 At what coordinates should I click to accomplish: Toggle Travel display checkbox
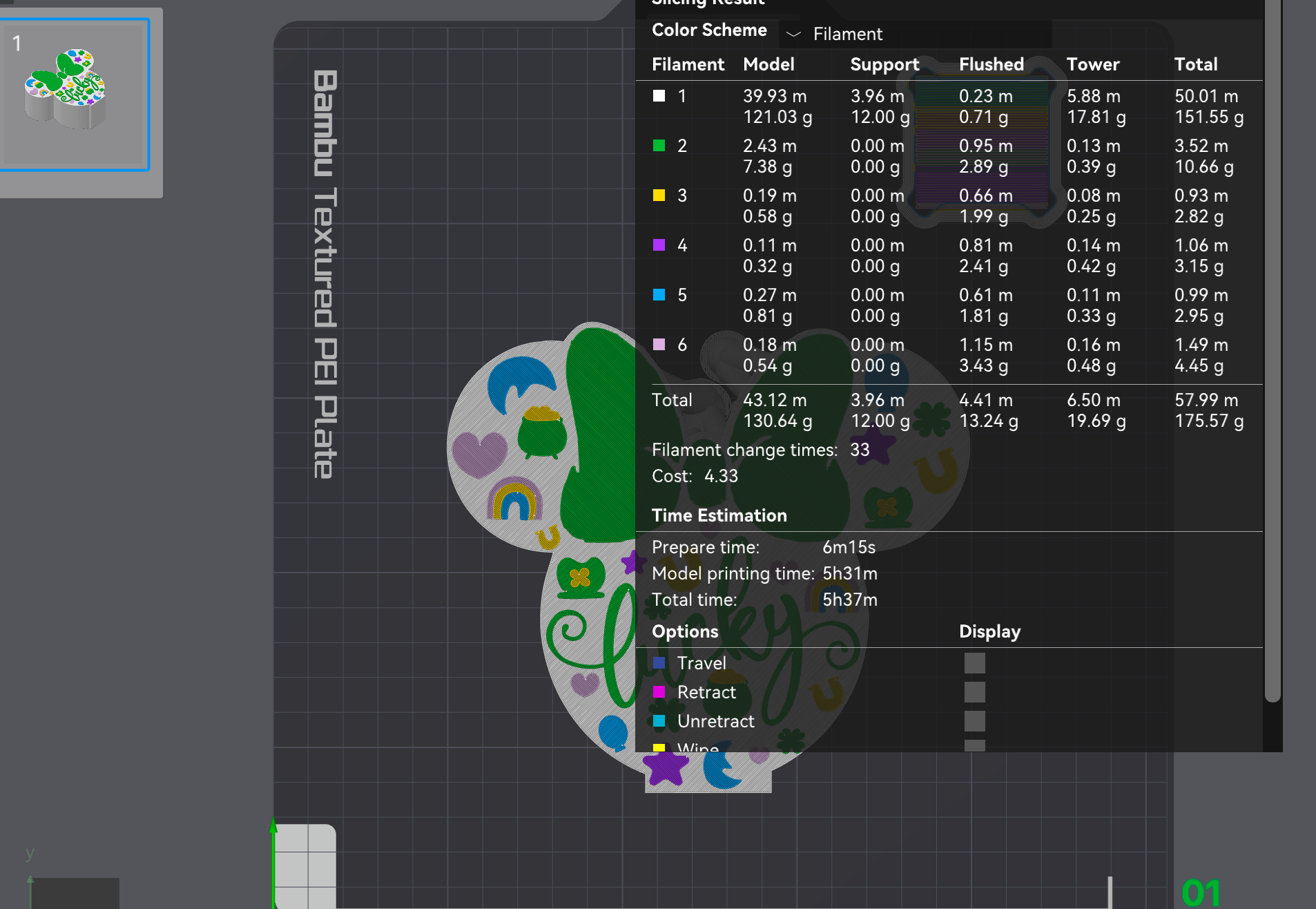click(974, 663)
